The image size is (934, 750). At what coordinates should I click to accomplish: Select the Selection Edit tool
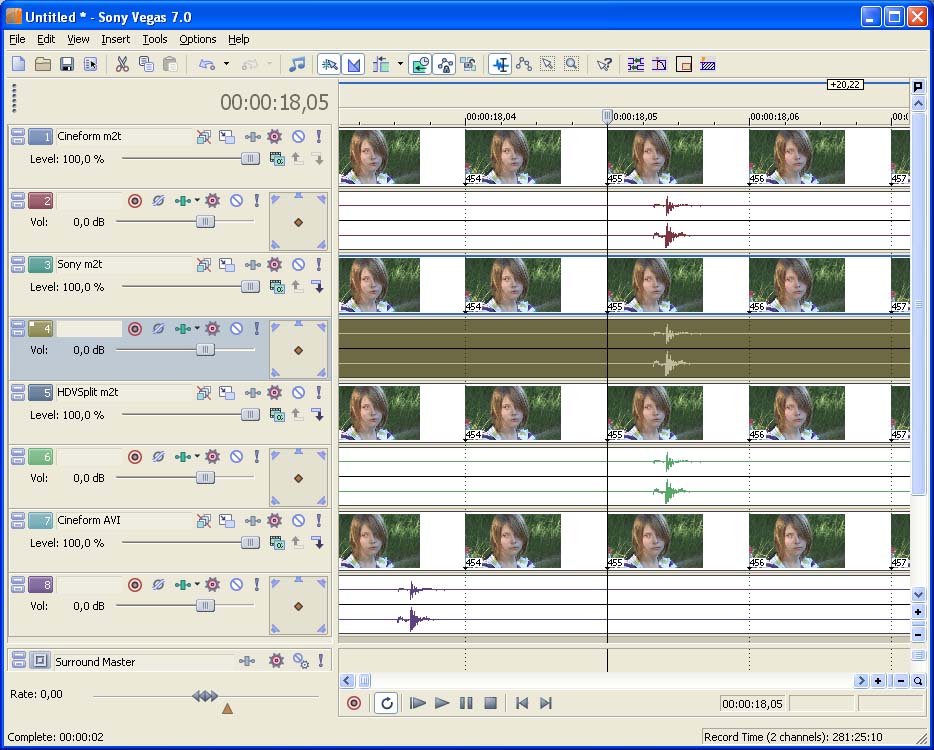(x=547, y=64)
